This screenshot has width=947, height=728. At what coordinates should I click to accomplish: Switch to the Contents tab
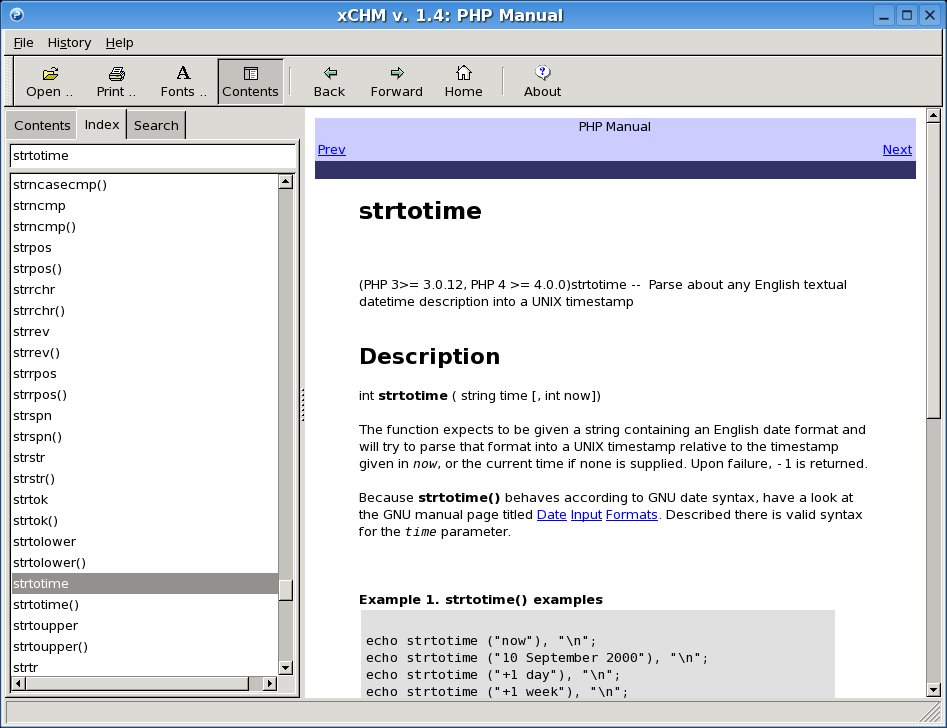[x=42, y=125]
